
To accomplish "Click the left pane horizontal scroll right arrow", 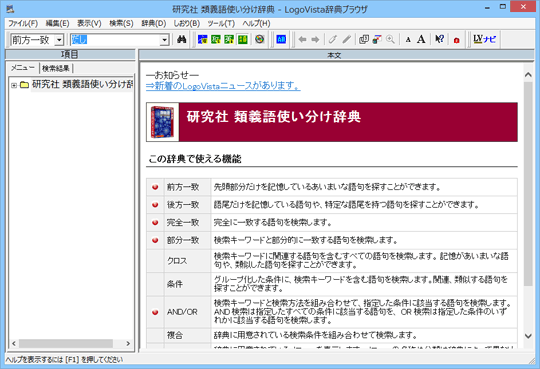I will pos(128,344).
